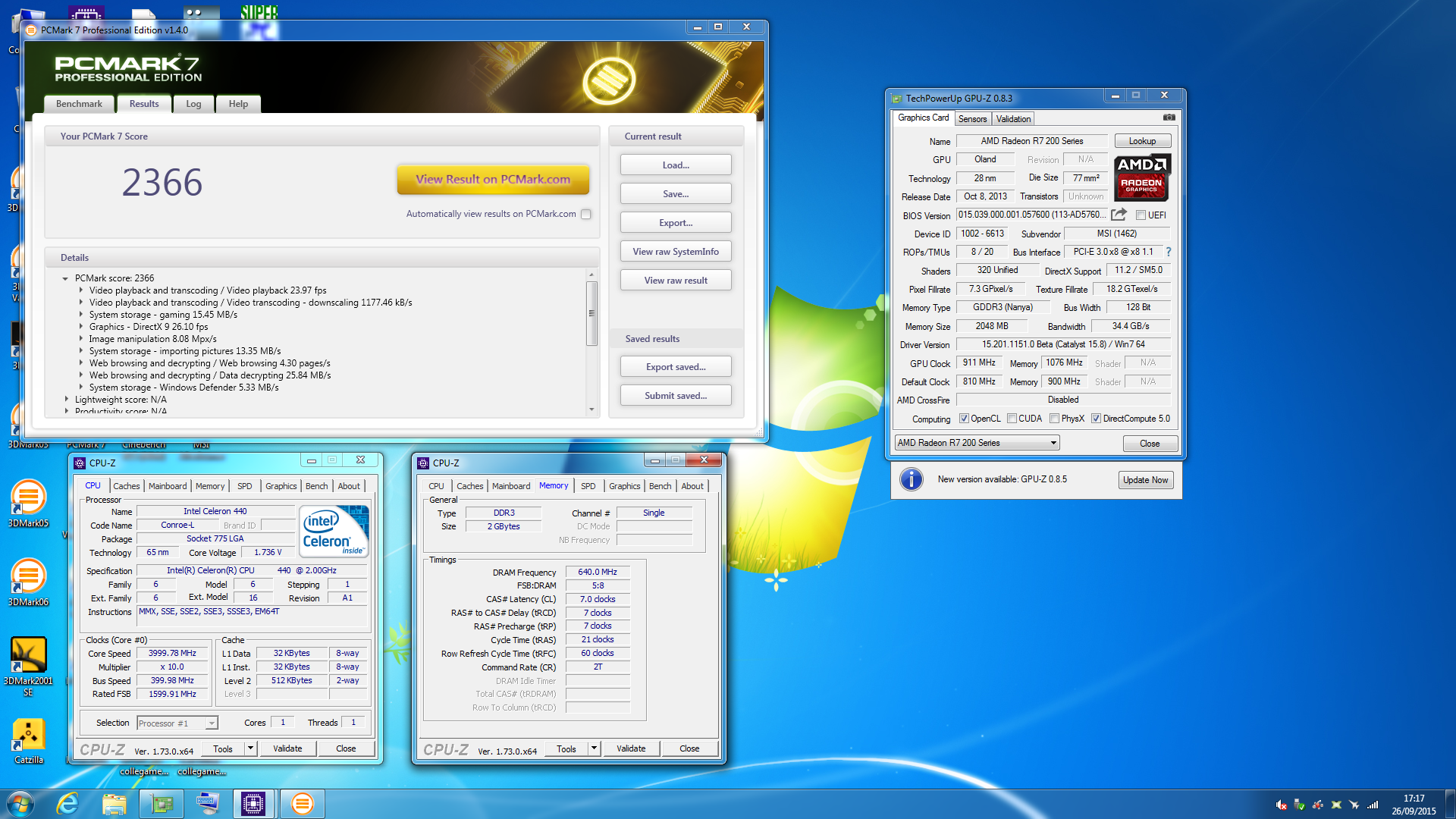Viewport: 1456px width, 819px height.
Task: Collapse the PCMark score: 2366 tree node
Action: [65, 278]
